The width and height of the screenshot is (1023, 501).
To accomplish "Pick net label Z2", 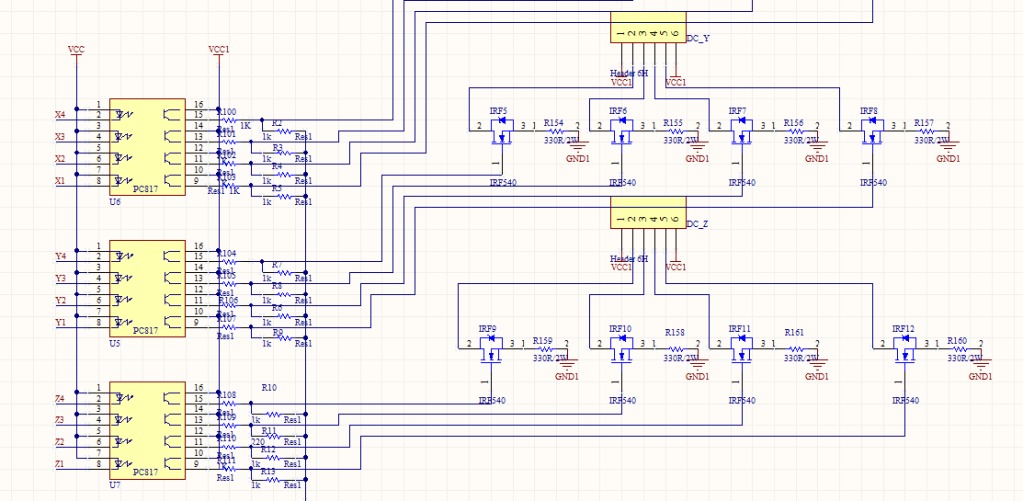I will click(60, 442).
